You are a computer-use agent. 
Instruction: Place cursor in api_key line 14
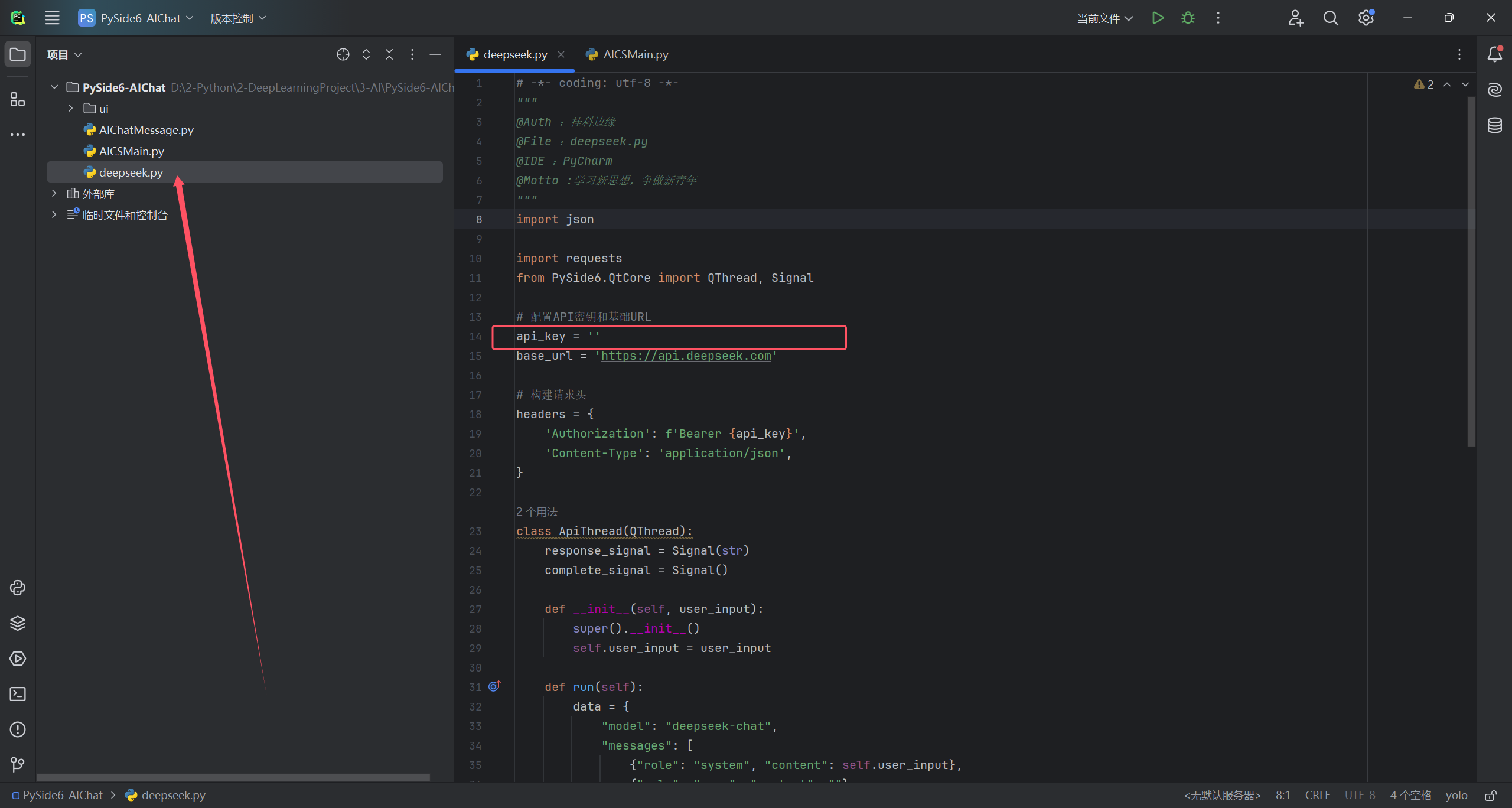click(558, 336)
